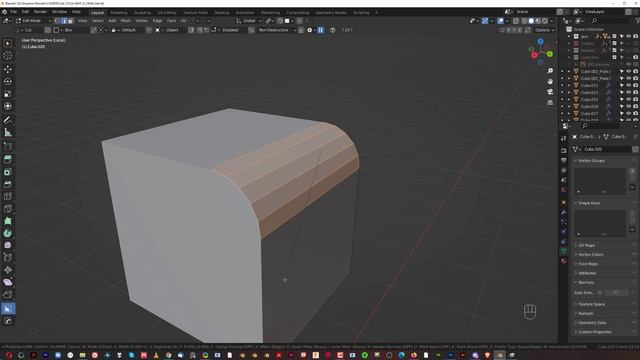Screen dimensions: 640x360
Task: Select the Shrink/Fatten tool
Action: tap(8, 270)
